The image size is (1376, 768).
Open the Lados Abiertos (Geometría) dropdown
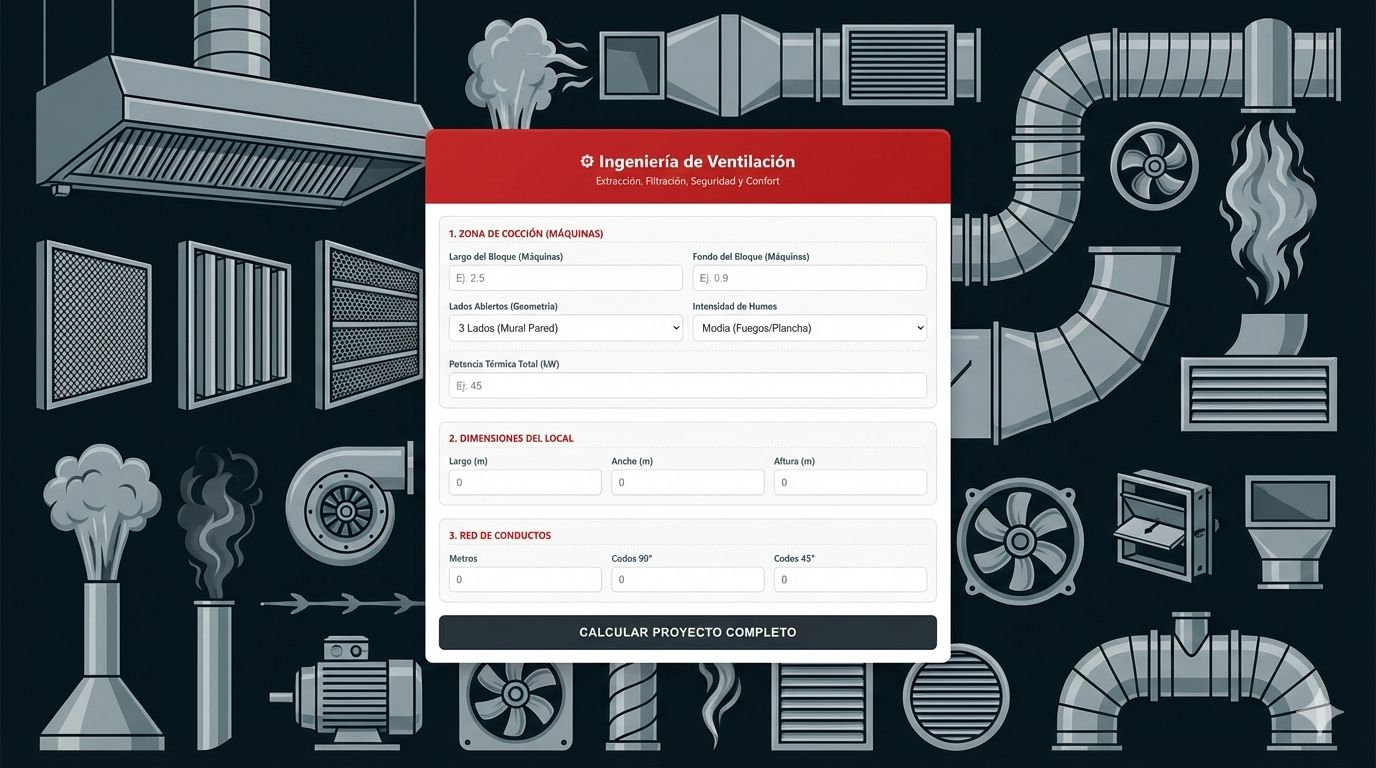coord(565,328)
